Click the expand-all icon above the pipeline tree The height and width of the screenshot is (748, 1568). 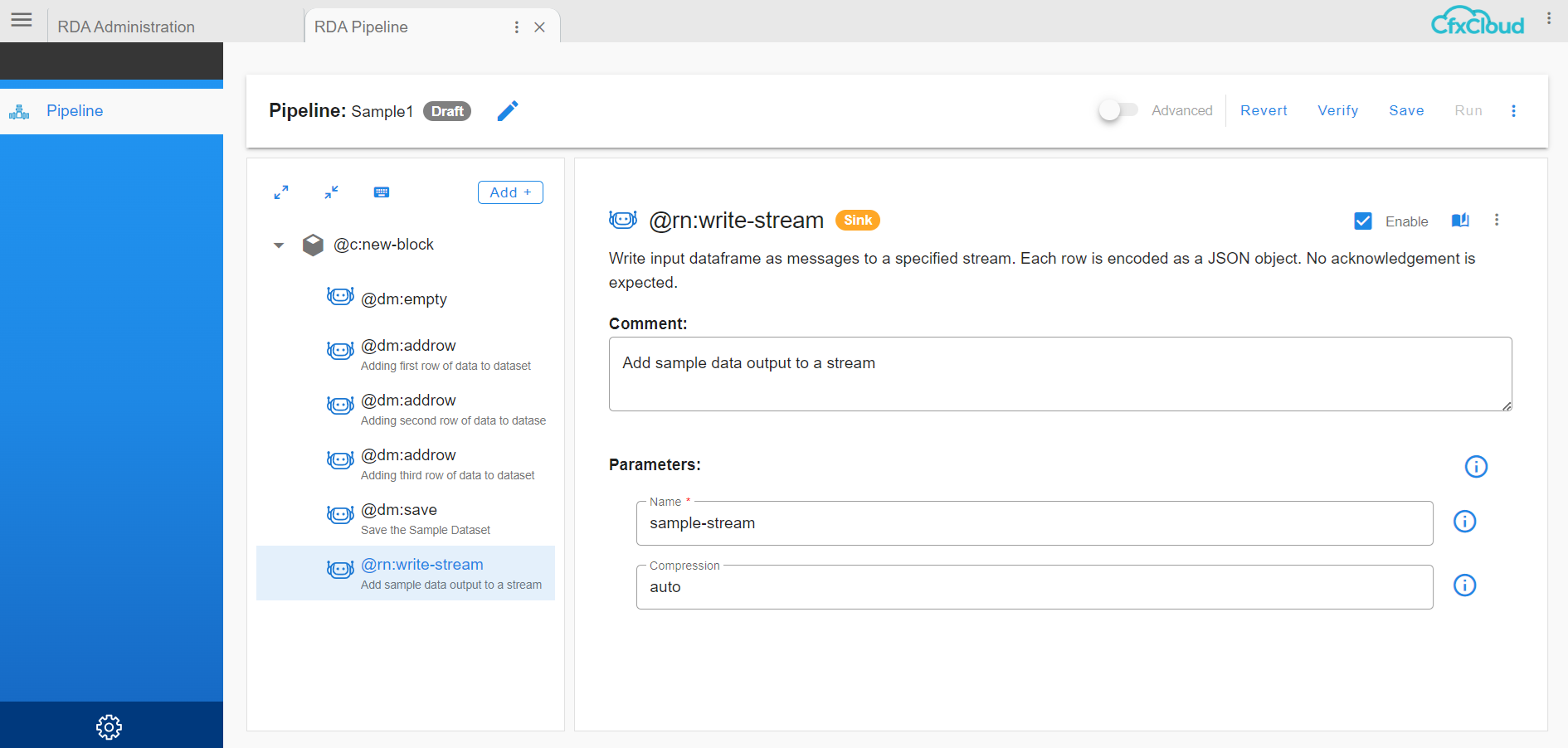pos(281,192)
